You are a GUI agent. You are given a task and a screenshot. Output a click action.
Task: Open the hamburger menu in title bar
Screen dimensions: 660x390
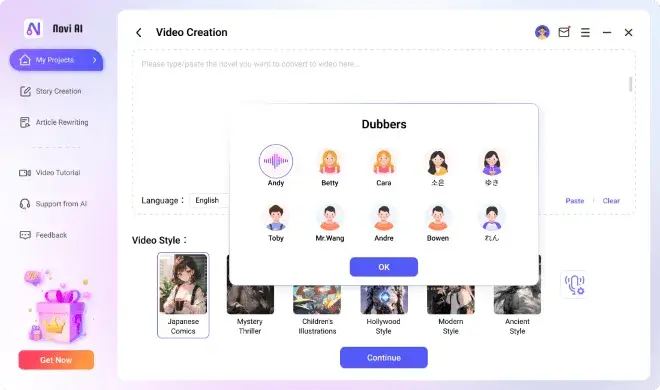(585, 32)
